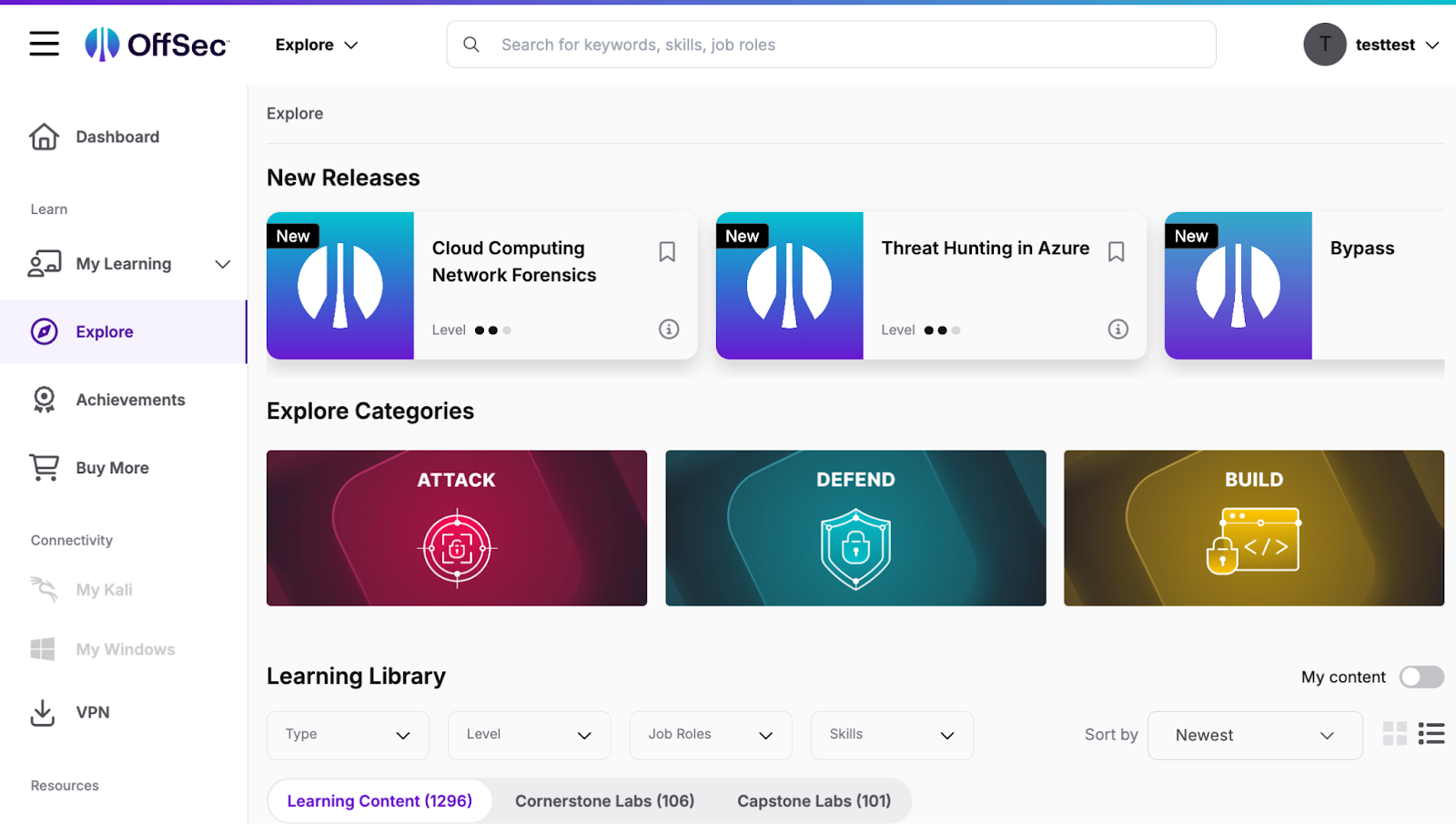The height and width of the screenshot is (824, 1456).
Task: Toggle the My content switch
Action: pyautogui.click(x=1421, y=676)
